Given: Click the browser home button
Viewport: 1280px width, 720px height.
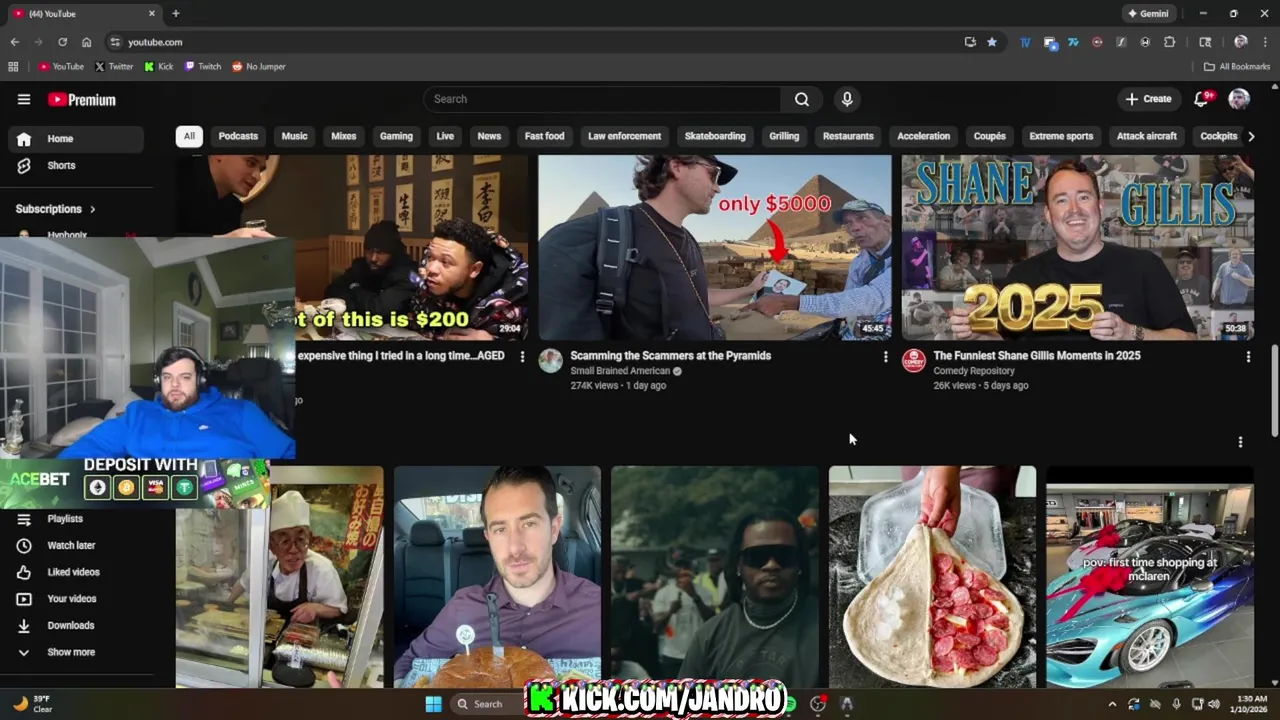Looking at the screenshot, I should (86, 42).
